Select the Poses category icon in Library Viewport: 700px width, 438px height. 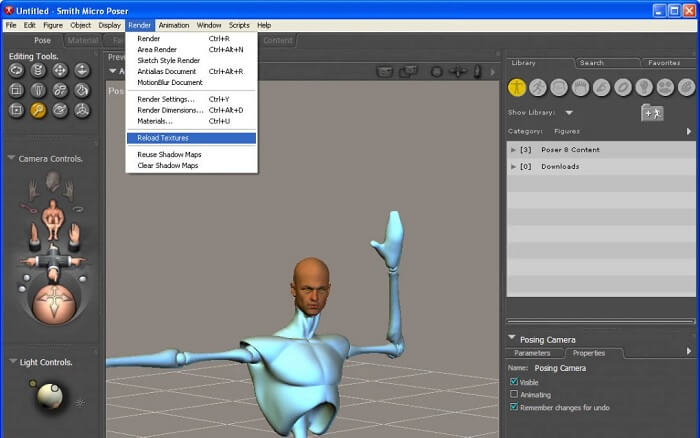(538, 87)
